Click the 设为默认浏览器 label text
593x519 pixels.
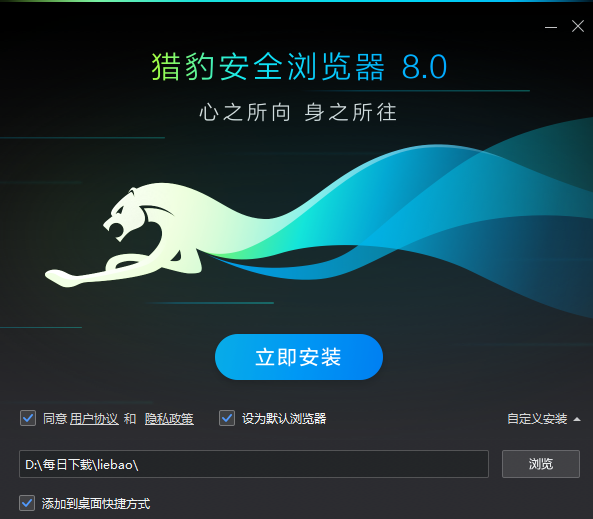[284, 419]
